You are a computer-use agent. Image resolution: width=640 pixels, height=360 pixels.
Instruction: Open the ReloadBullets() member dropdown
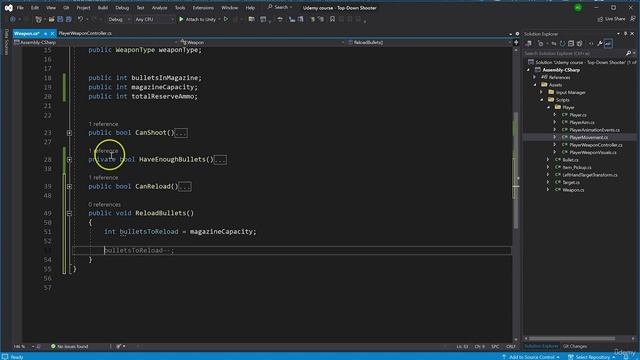point(429,42)
